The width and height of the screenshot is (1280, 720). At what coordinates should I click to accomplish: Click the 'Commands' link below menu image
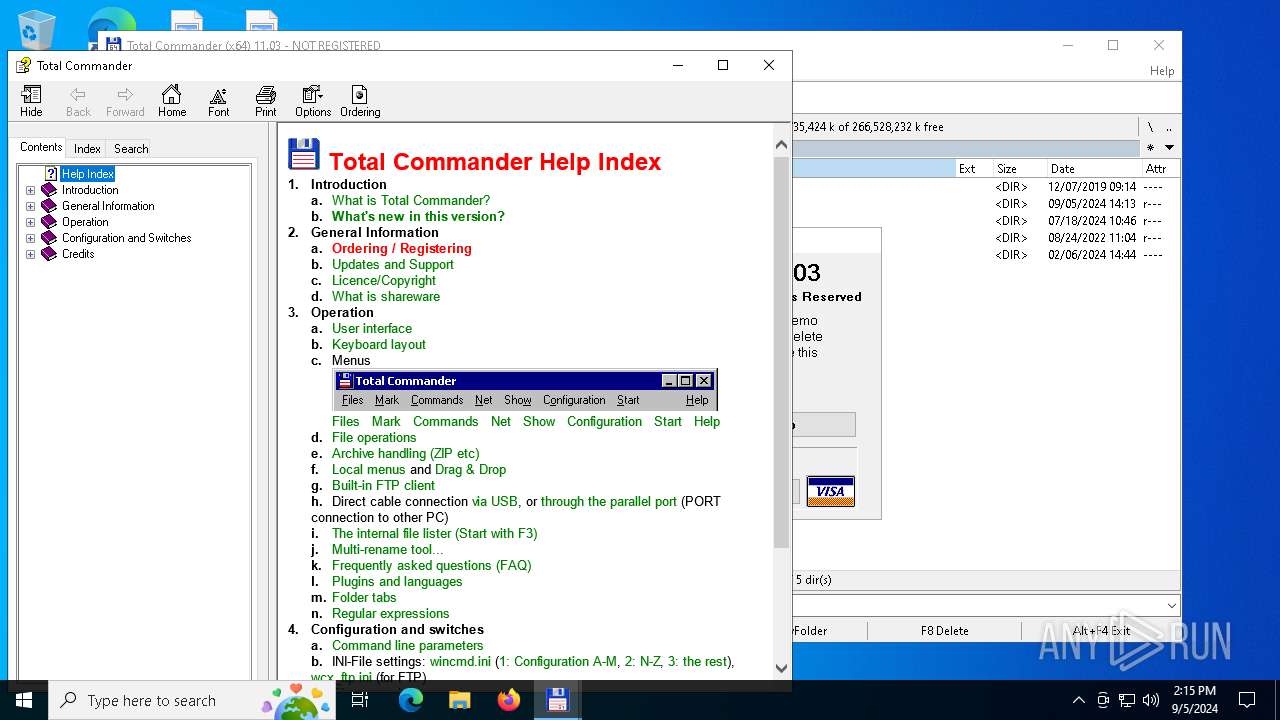446,421
